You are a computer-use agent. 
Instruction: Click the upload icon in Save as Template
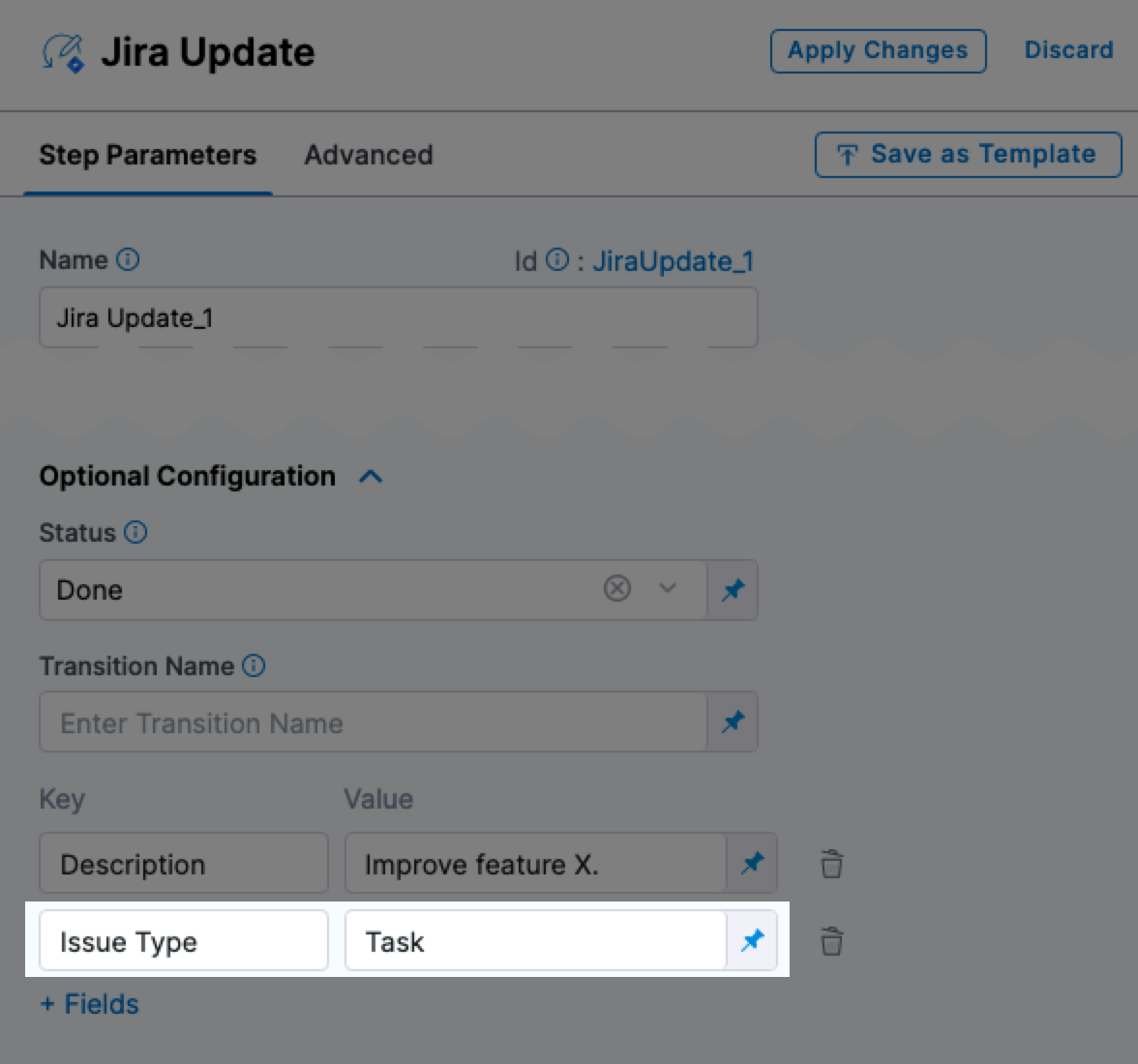[847, 154]
